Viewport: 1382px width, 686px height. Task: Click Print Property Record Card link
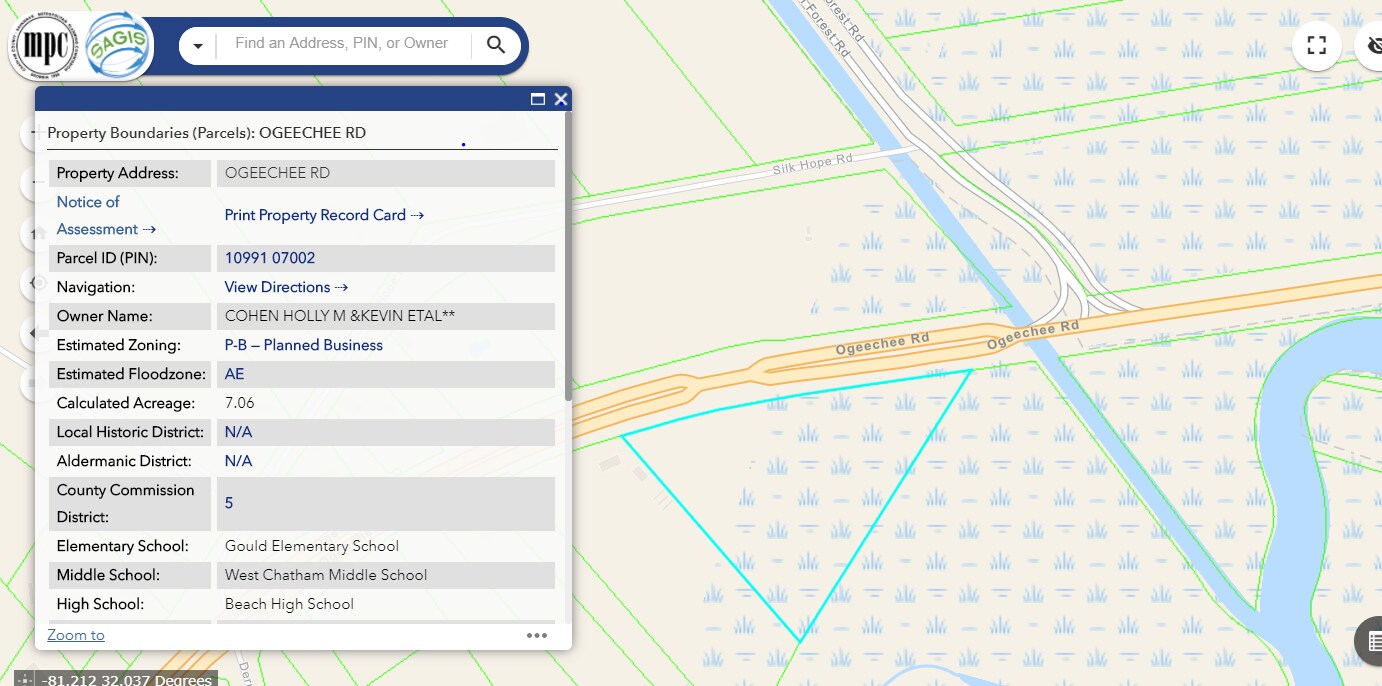(x=324, y=215)
